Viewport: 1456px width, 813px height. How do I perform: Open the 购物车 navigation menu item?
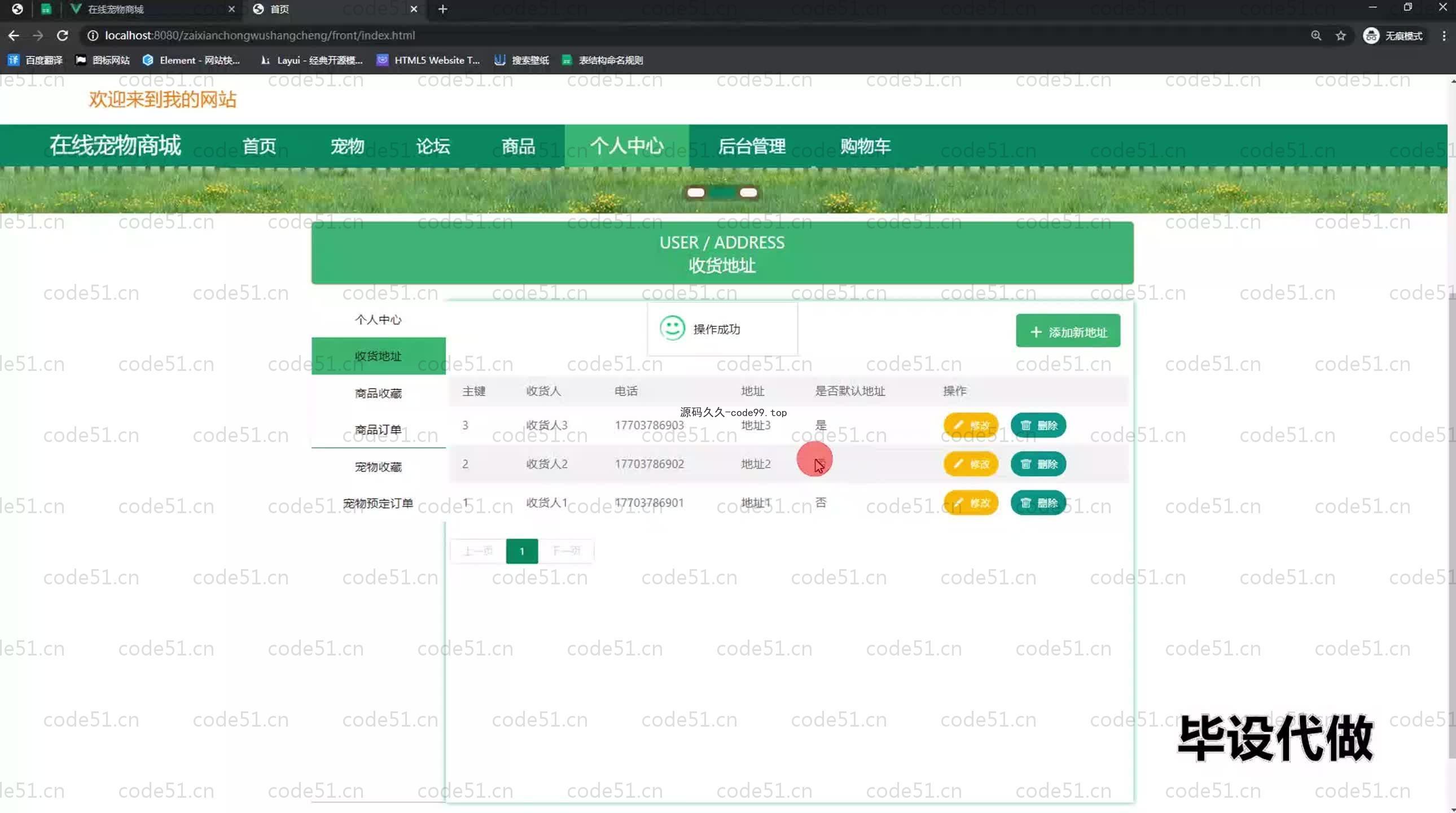(865, 146)
